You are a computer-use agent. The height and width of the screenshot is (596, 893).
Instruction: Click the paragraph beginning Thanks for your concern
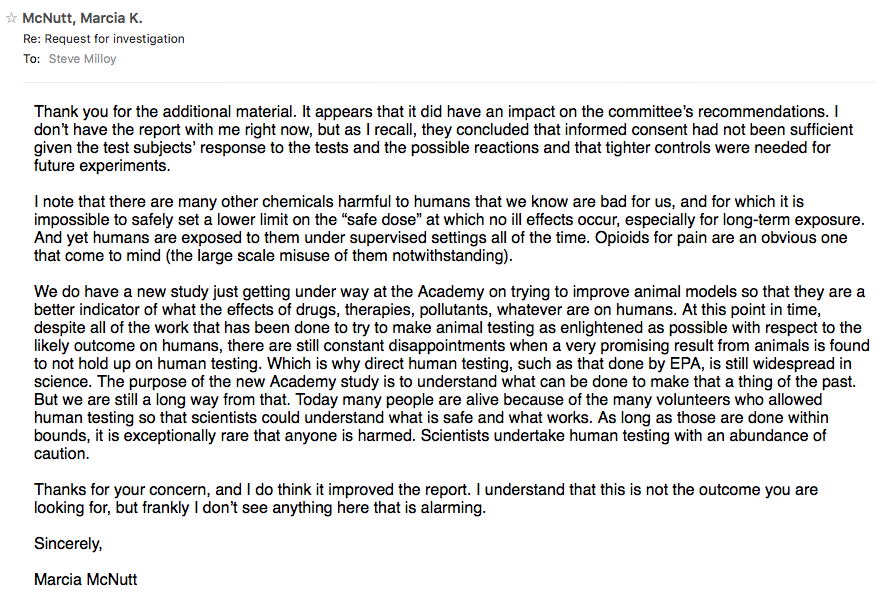click(425, 498)
